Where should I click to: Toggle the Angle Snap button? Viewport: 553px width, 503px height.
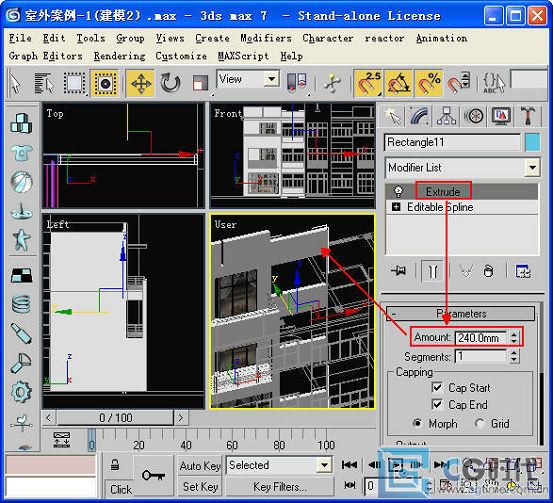point(399,84)
